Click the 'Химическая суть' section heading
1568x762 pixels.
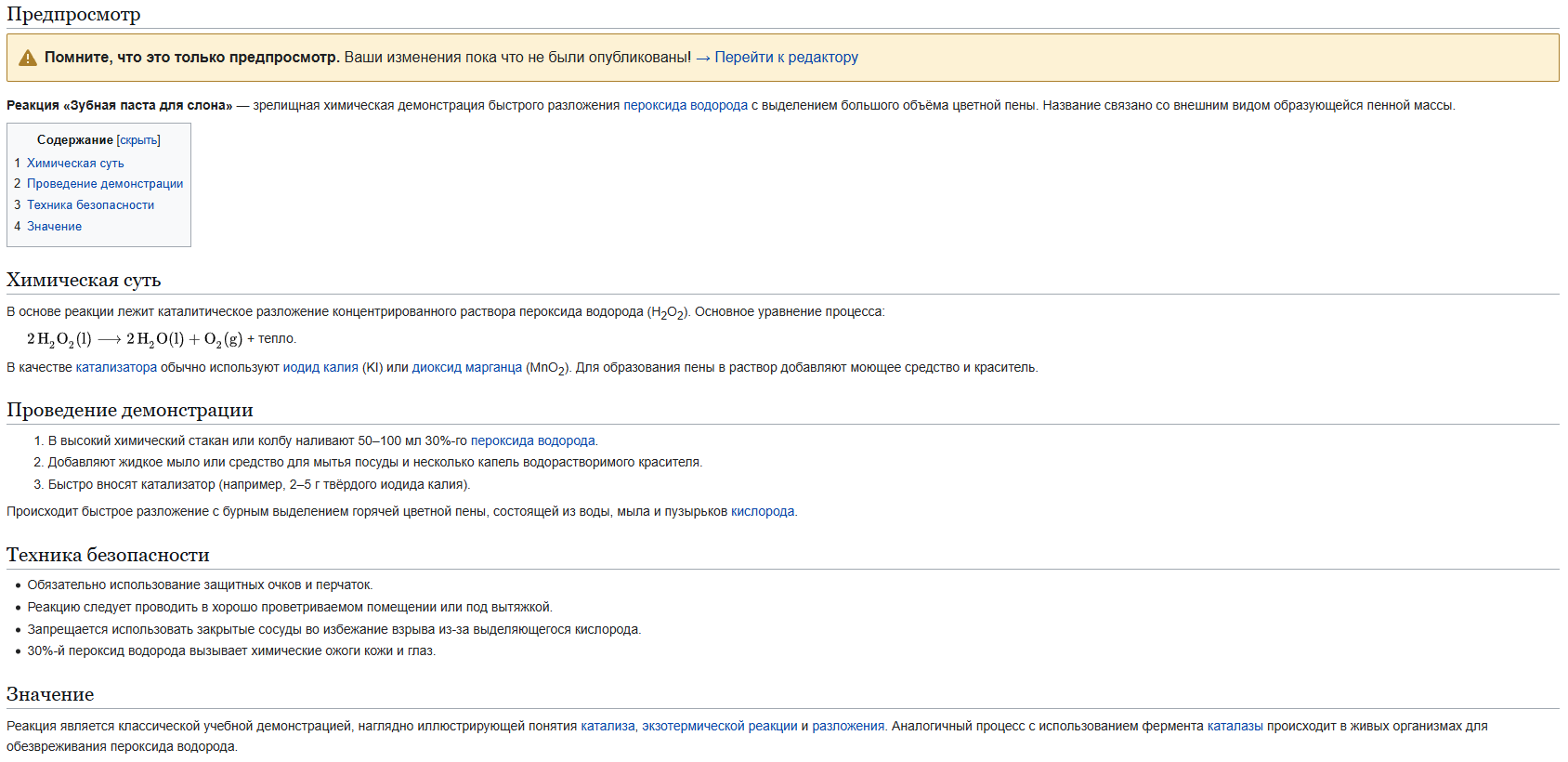(84, 281)
